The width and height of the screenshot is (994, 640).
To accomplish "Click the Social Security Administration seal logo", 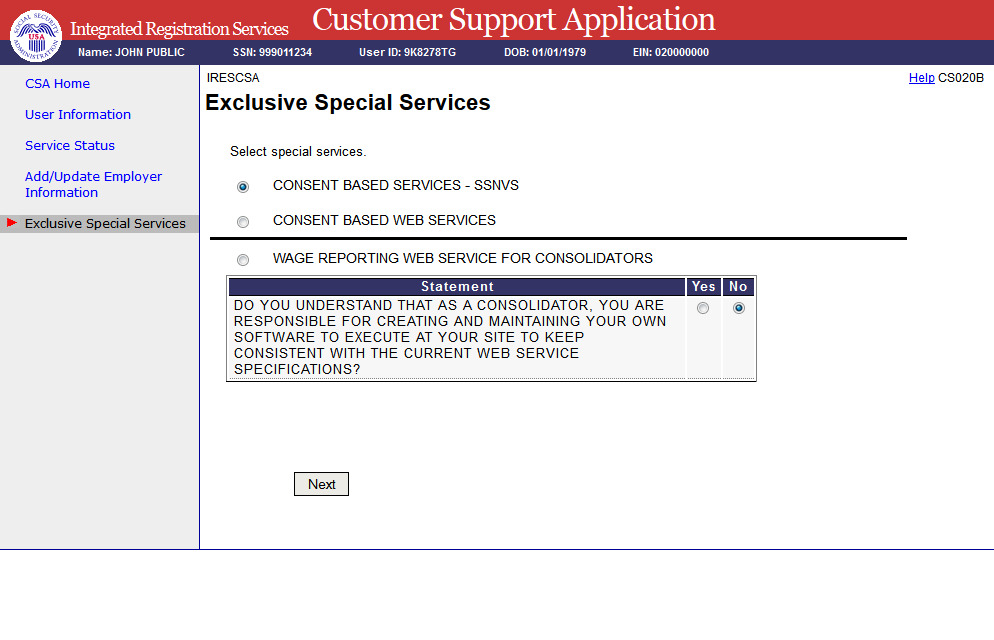I will click(36, 35).
